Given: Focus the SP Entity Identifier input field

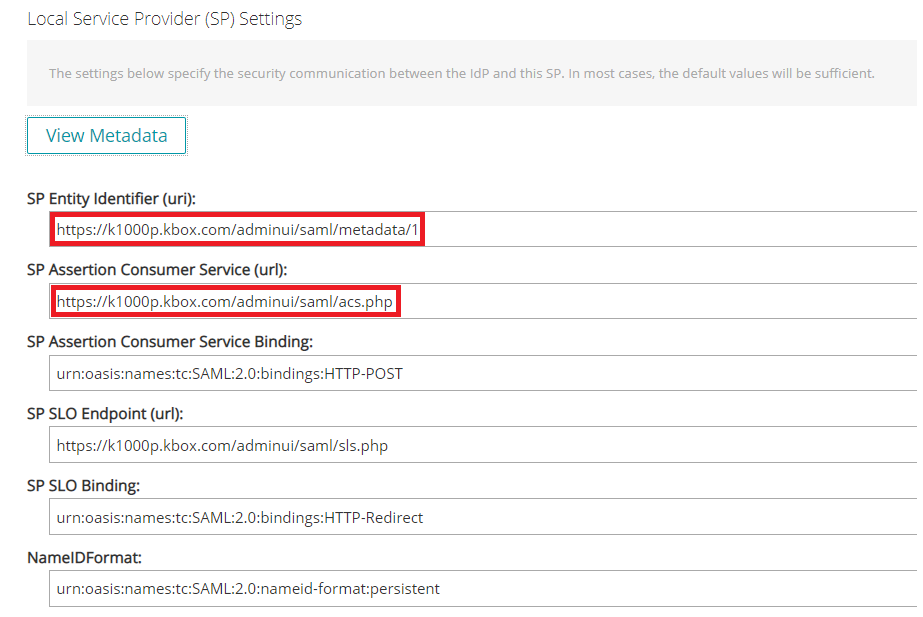Looking at the screenshot, I should [483, 229].
